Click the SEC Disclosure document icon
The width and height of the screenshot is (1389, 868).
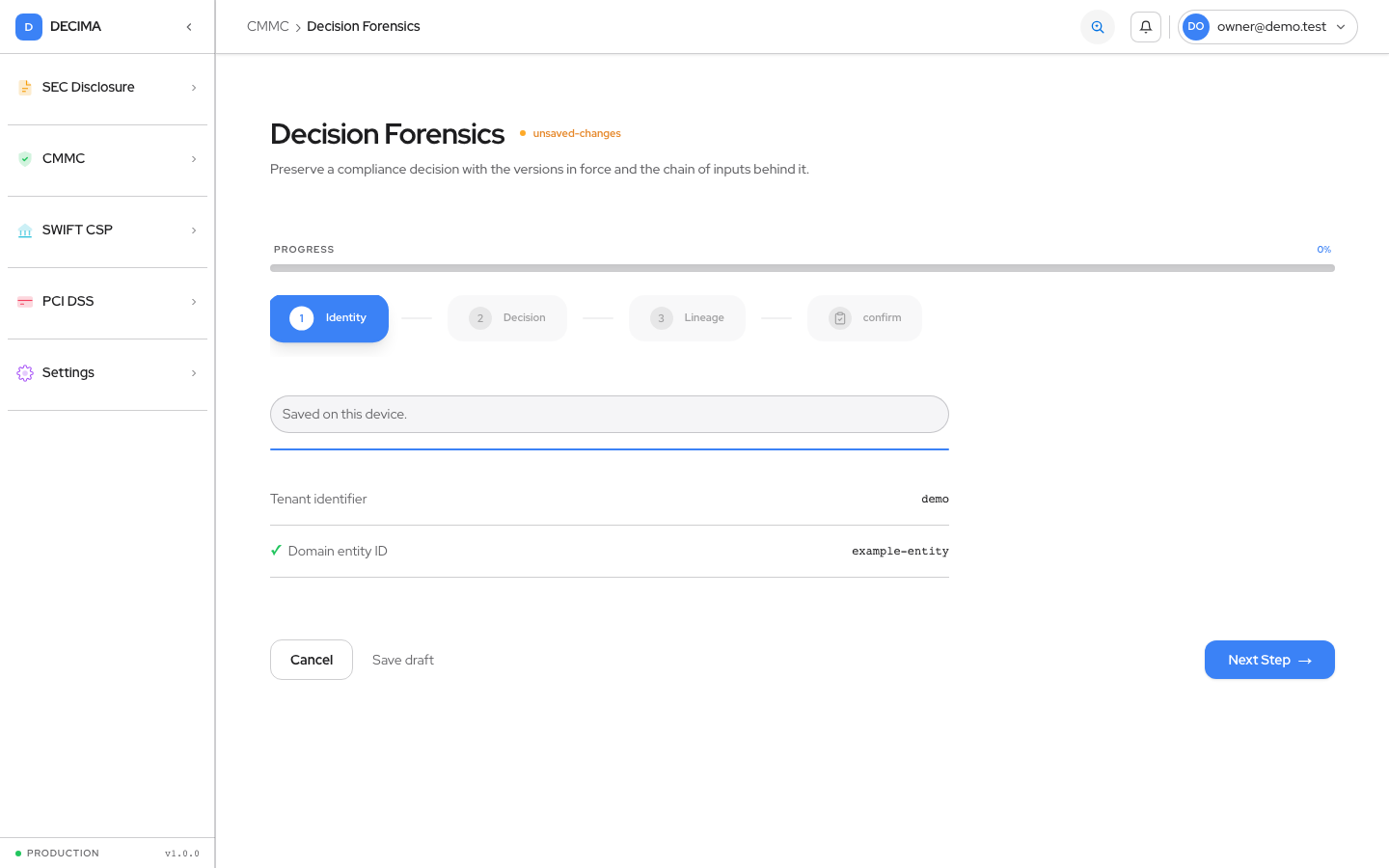[x=25, y=88]
